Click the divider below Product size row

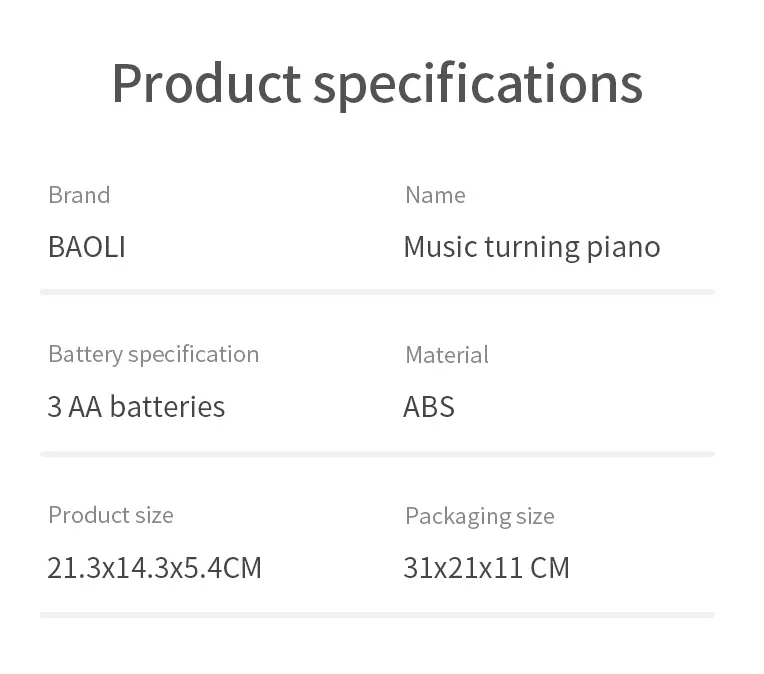pos(378,615)
